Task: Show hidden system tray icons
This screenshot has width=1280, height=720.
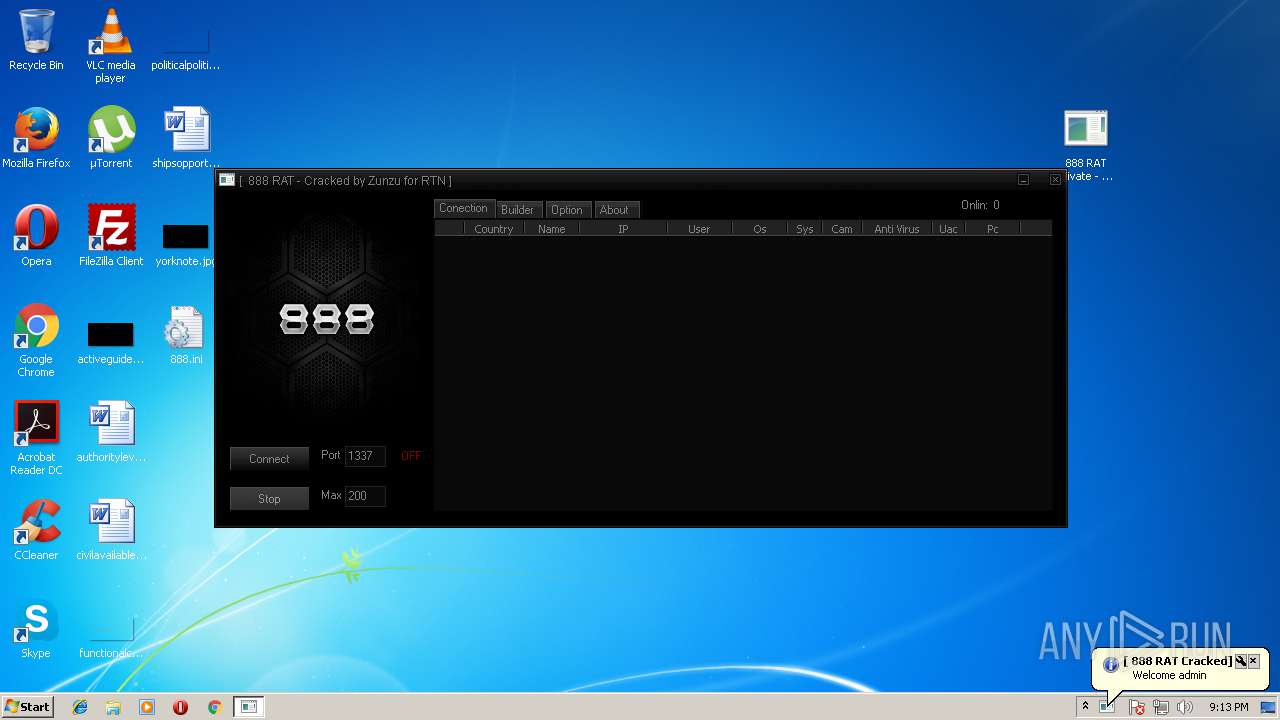Action: pyautogui.click(x=1085, y=707)
